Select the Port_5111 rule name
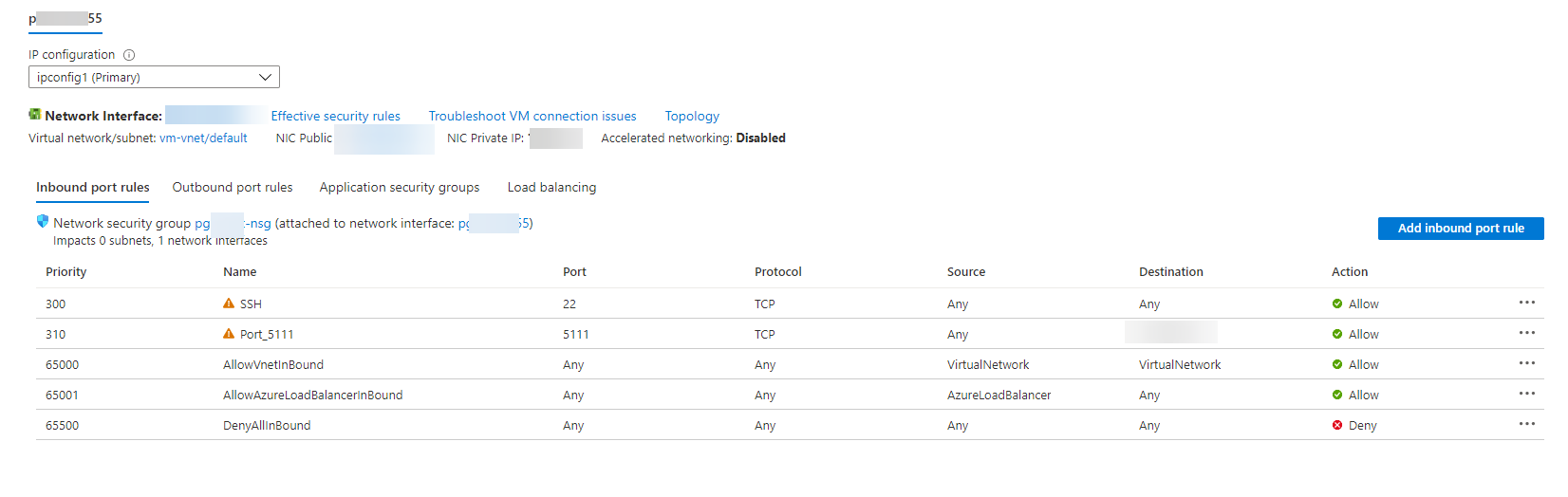This screenshot has height=497, width=1568. 267,335
